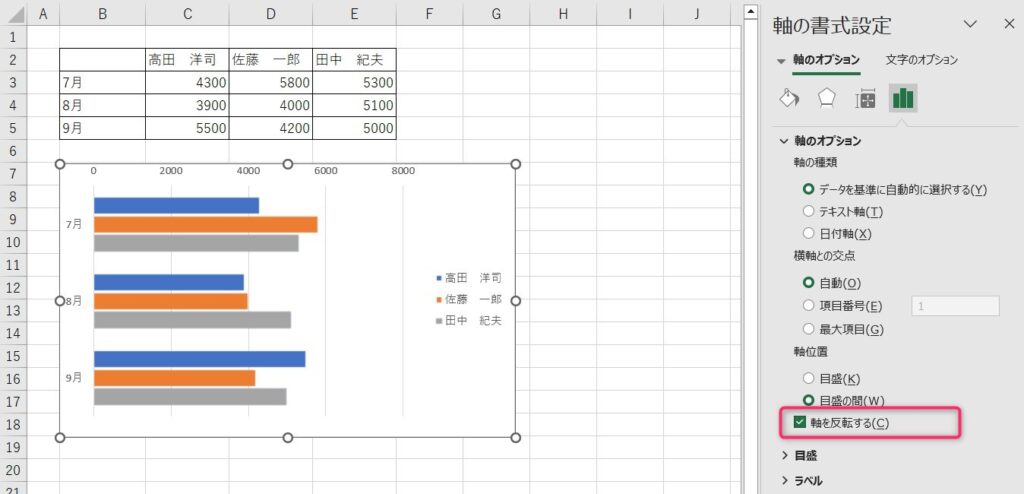1024x494 pixels.
Task: Open the Effects pentagon icon tab
Action: click(x=827, y=98)
